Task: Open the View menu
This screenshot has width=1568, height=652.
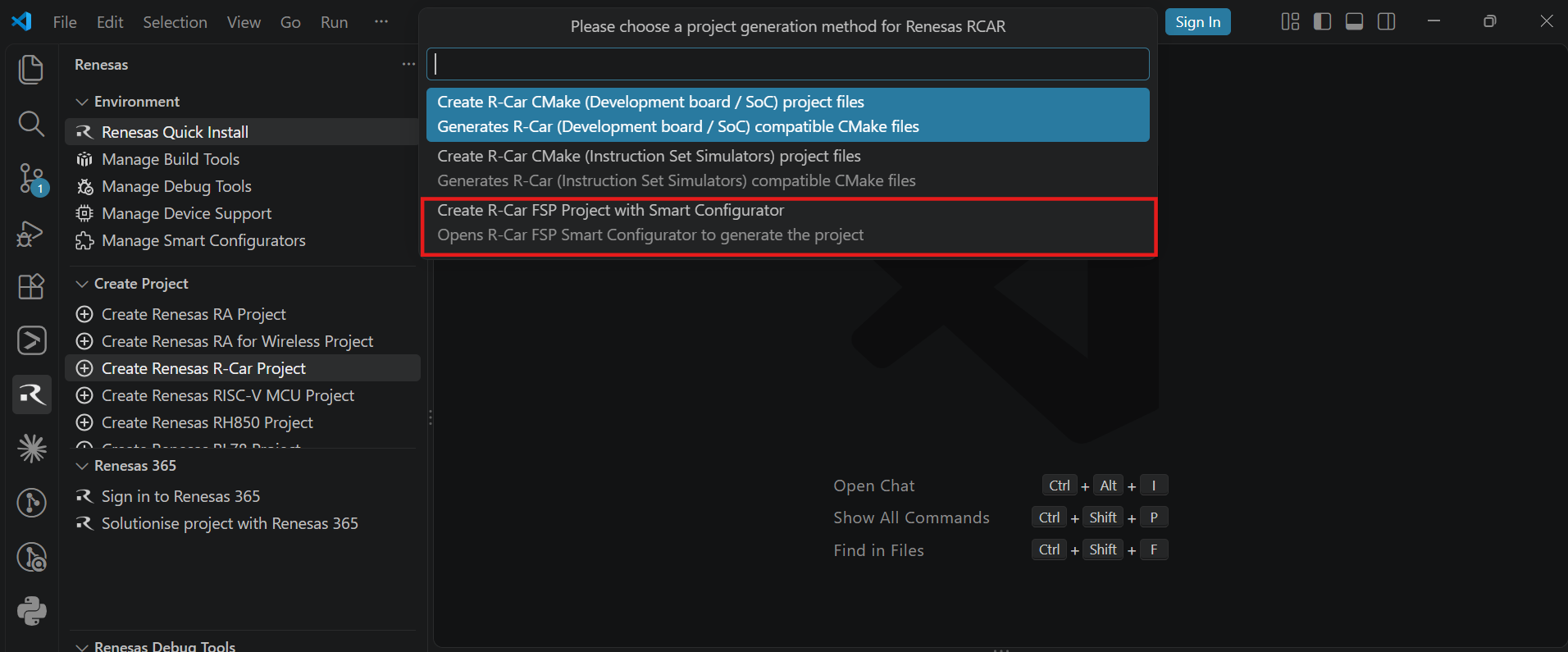Action: click(244, 22)
